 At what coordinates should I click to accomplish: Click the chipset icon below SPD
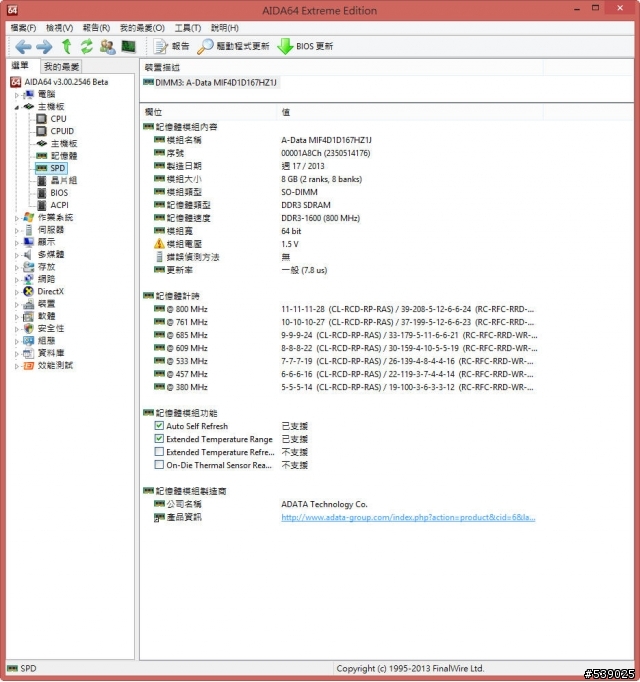click(42, 181)
